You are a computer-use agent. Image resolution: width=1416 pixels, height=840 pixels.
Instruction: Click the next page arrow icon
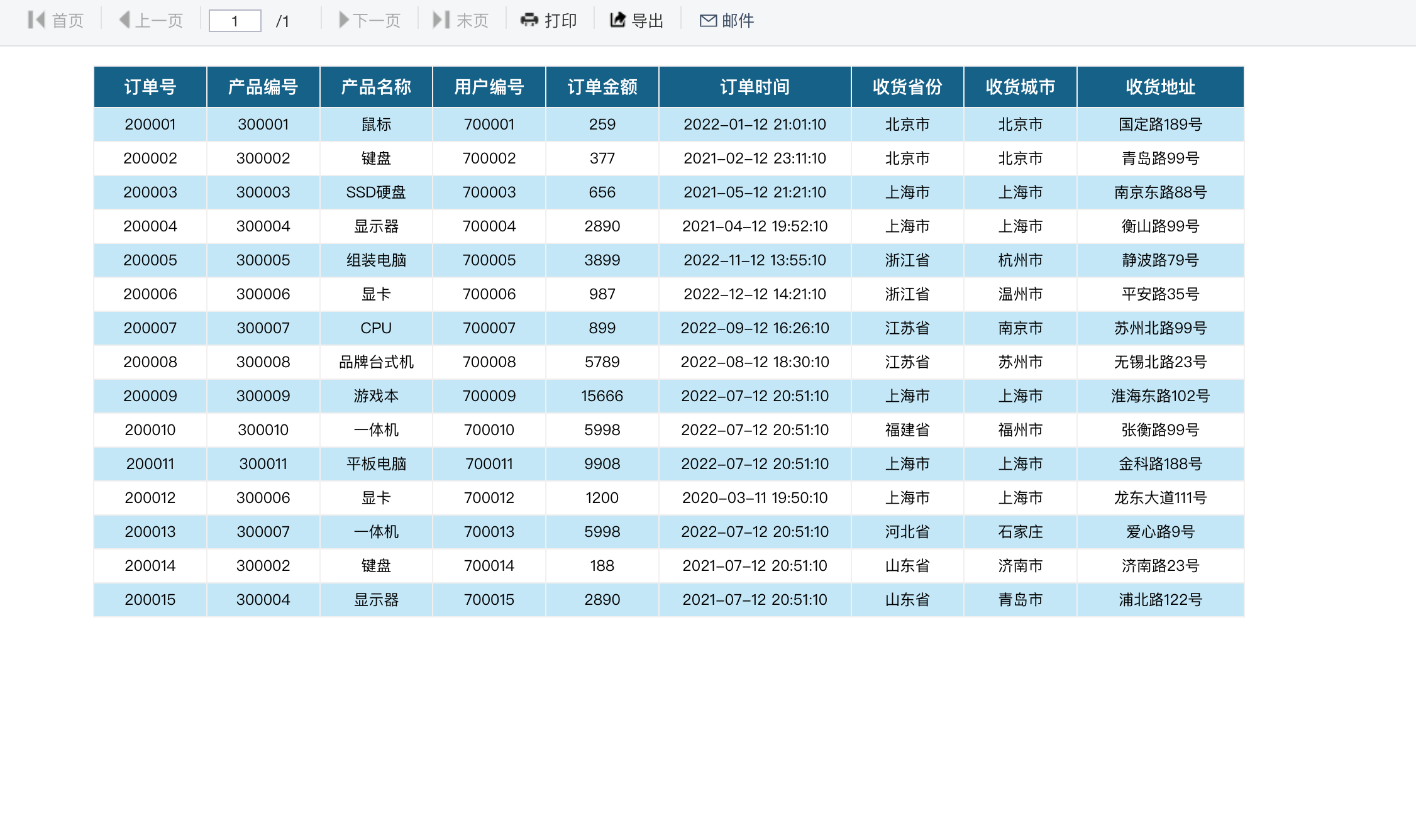[343, 20]
